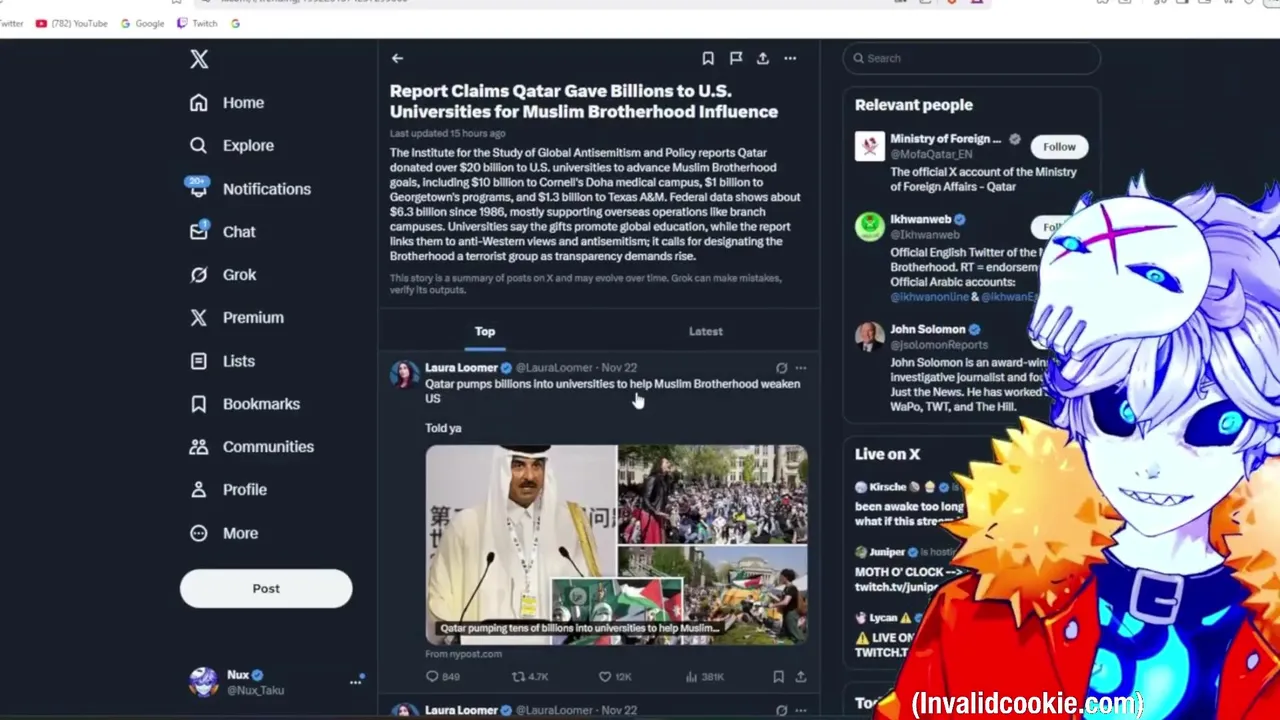Open Communities in the sidebar
Image resolution: width=1280 pixels, height=720 pixels.
coord(252,447)
